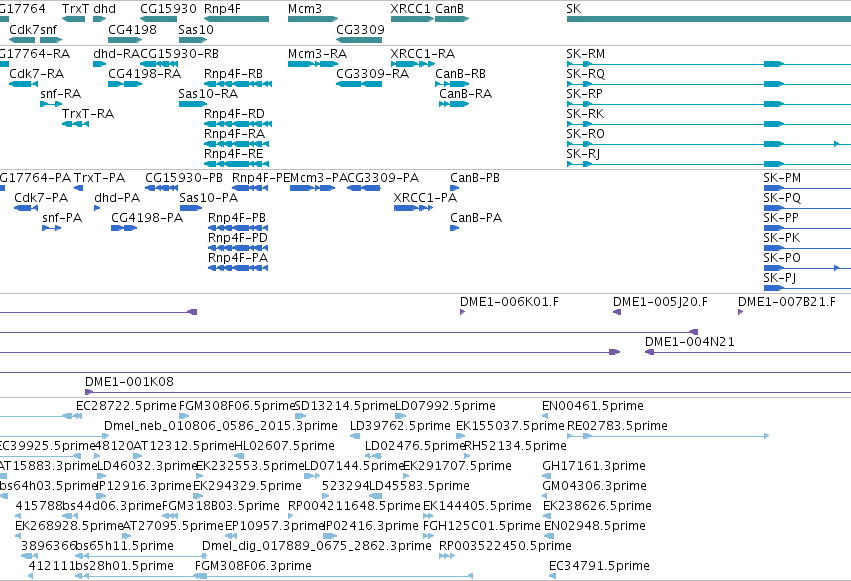The height and width of the screenshot is (581, 851).
Task: Click protein Sas10-PA
Action: (x=208, y=198)
